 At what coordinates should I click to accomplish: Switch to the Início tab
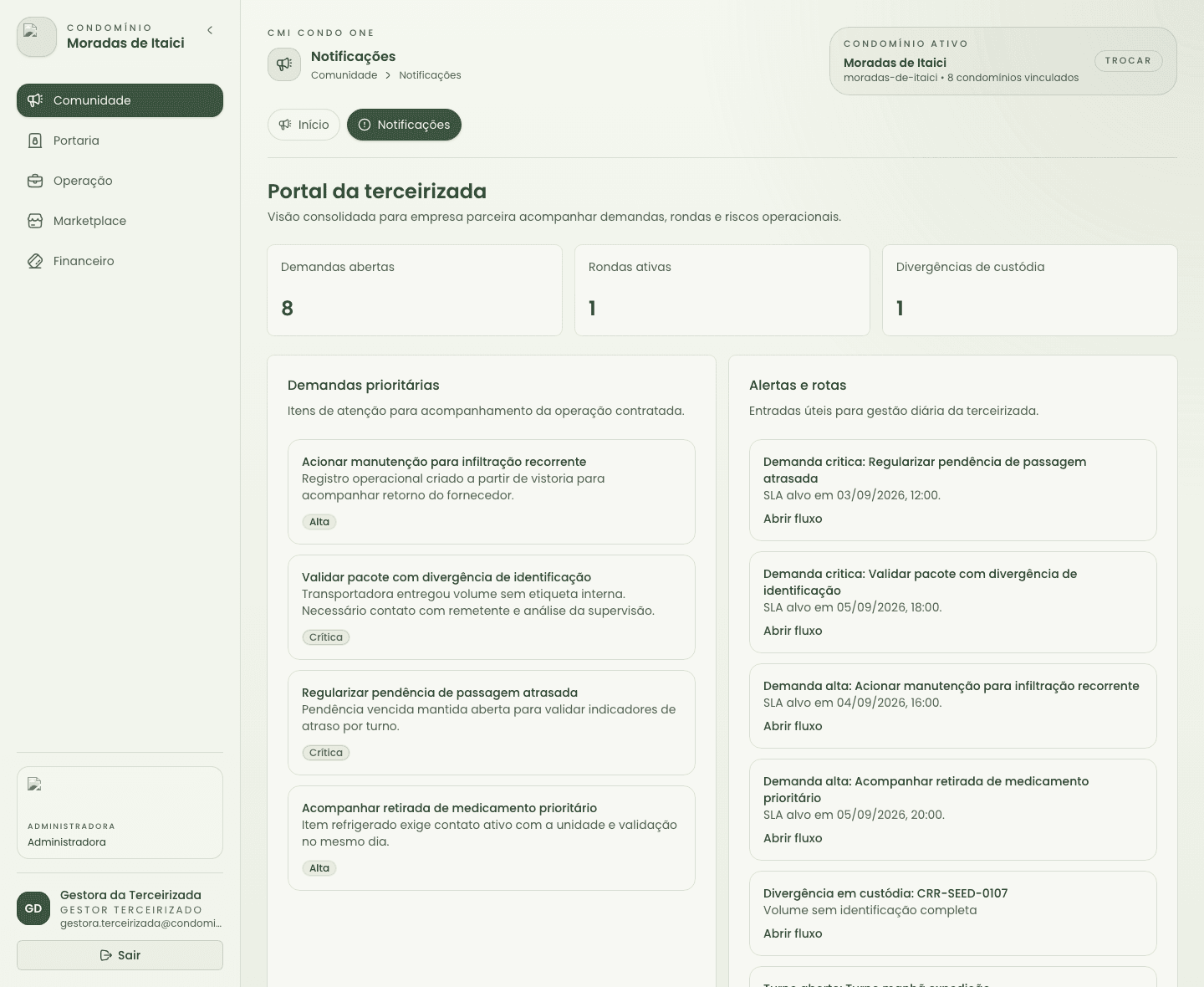tap(304, 125)
